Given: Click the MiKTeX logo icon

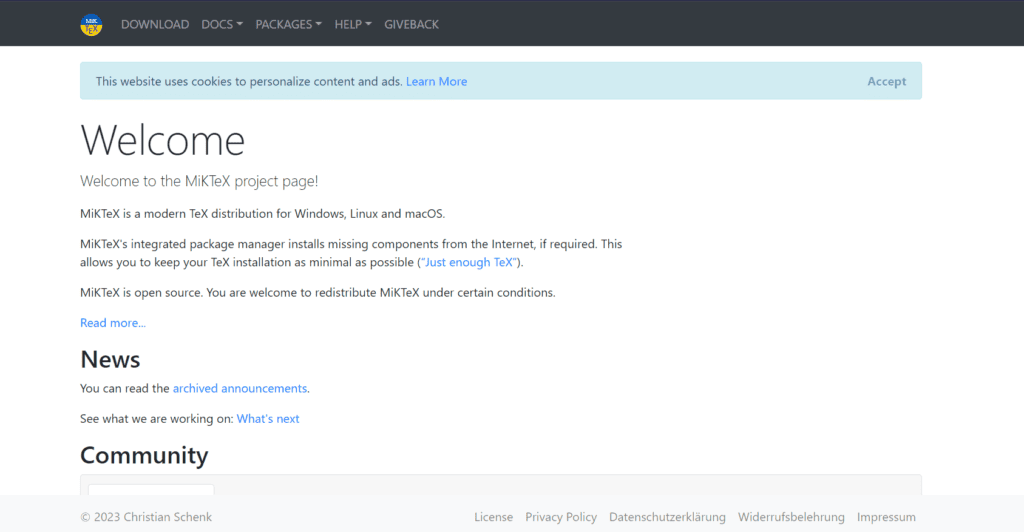Looking at the screenshot, I should [91, 24].
